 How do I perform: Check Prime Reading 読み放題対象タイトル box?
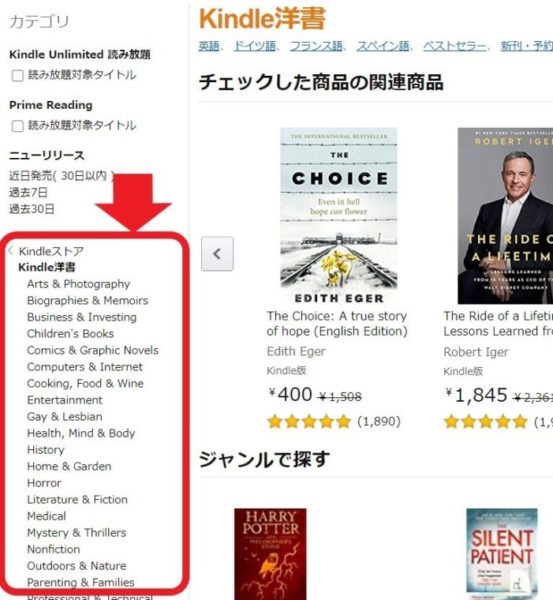point(18,126)
